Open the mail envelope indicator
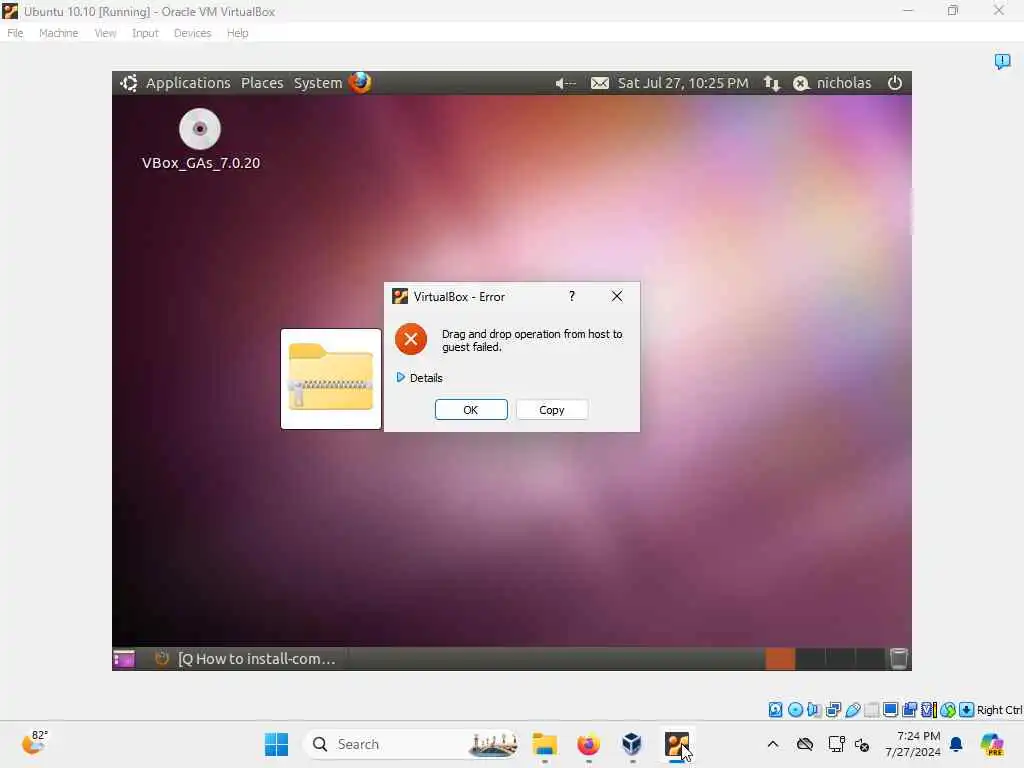1024x768 pixels. (600, 83)
